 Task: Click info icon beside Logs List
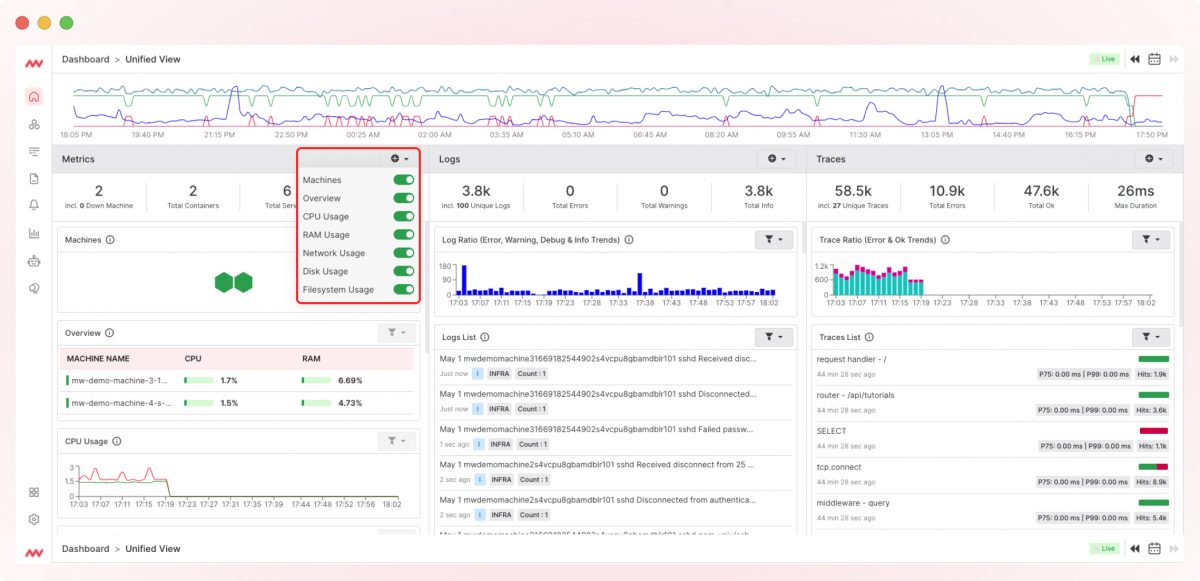tap(497, 338)
